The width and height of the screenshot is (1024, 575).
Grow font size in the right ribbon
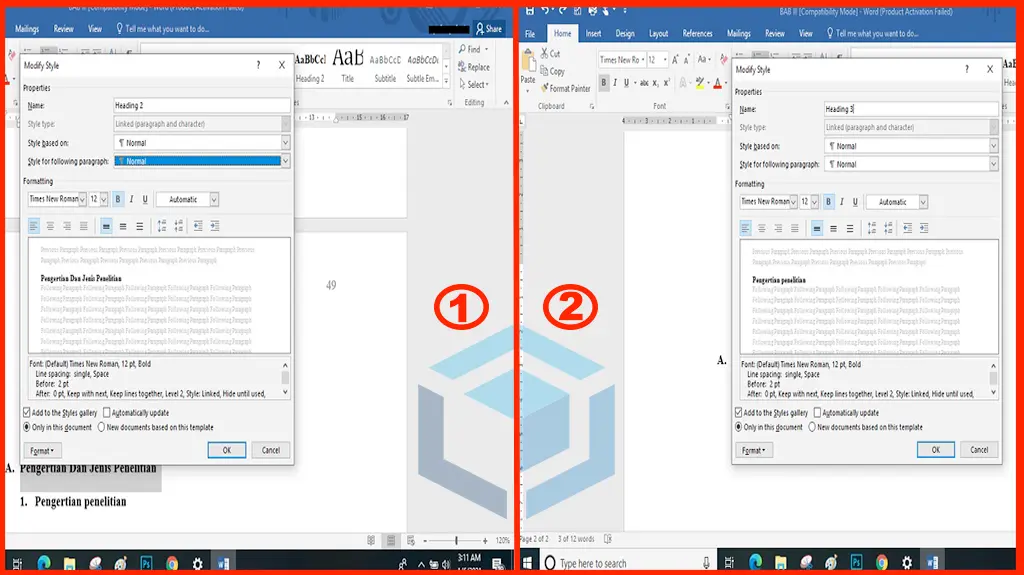point(675,59)
